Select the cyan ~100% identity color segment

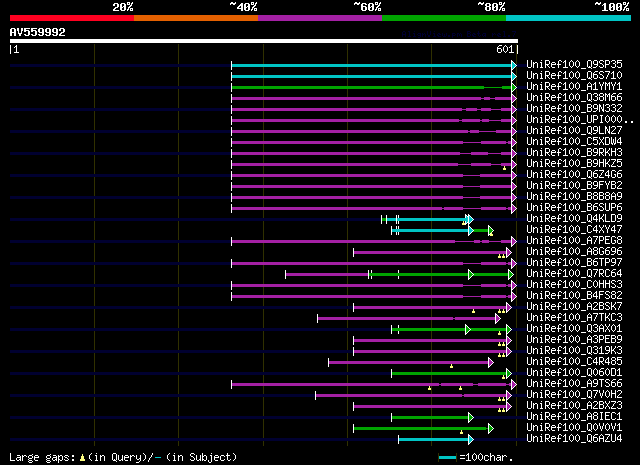click(x=568, y=18)
